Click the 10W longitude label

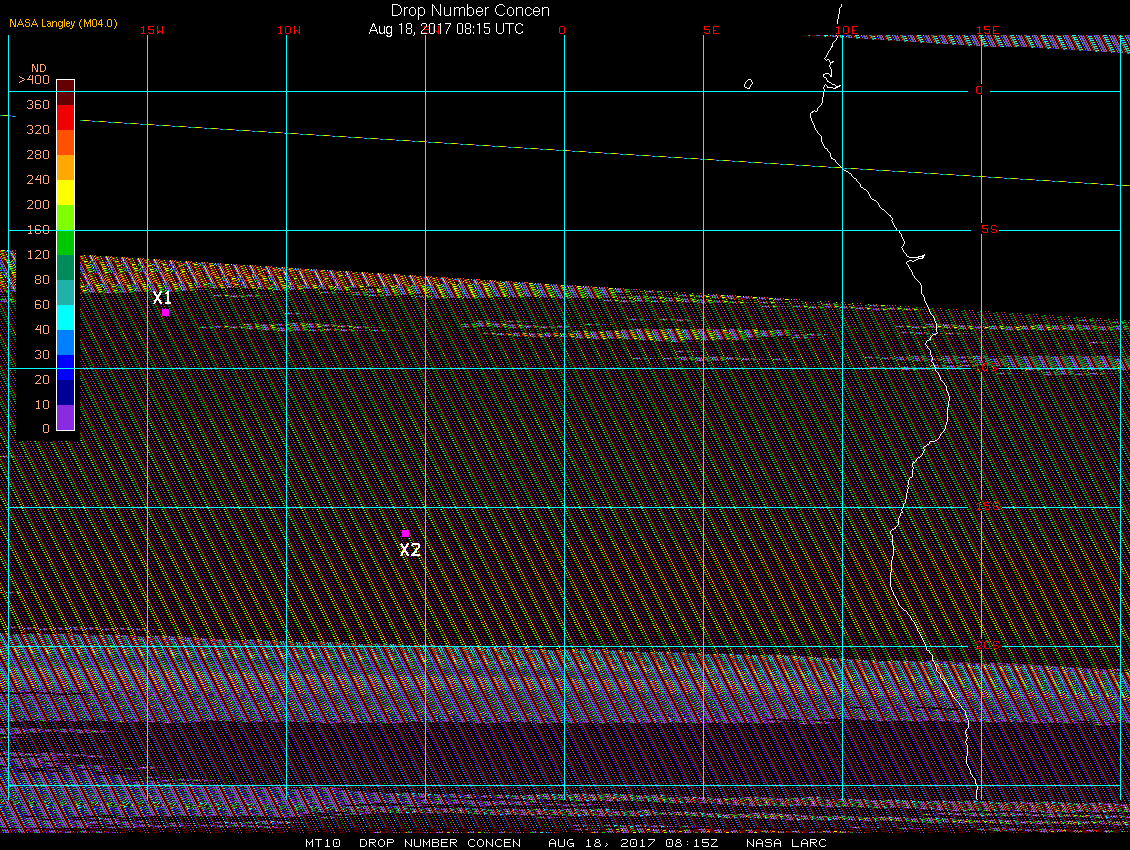pos(289,30)
